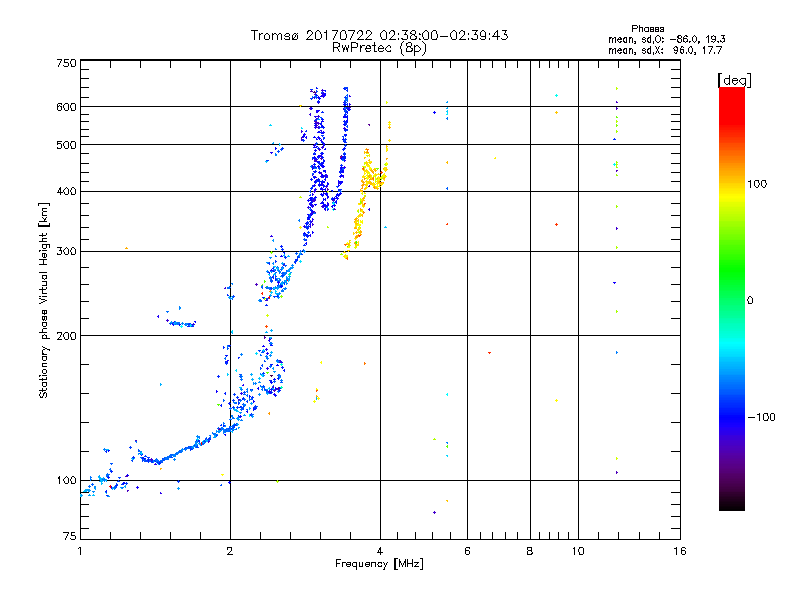
Task: Click the x-axis tick label '1'
Action: 80,551
